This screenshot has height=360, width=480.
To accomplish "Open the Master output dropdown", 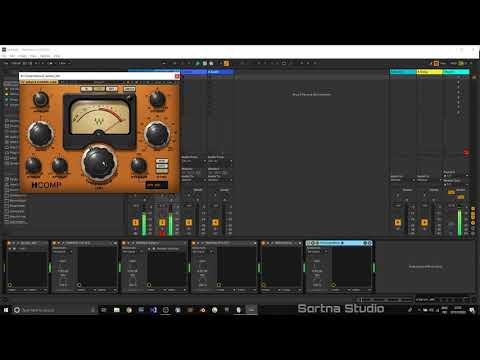I will coord(456,184).
